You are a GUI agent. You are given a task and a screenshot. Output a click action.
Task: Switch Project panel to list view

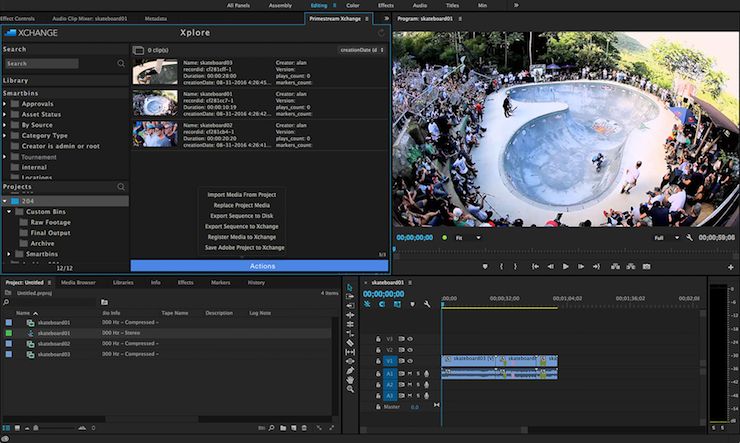click(x=6, y=428)
